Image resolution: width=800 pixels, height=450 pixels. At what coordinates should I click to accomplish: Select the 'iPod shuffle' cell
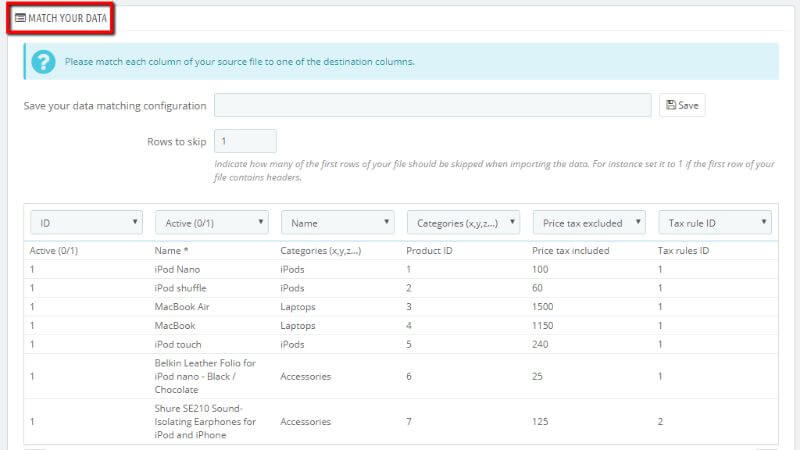click(180, 288)
